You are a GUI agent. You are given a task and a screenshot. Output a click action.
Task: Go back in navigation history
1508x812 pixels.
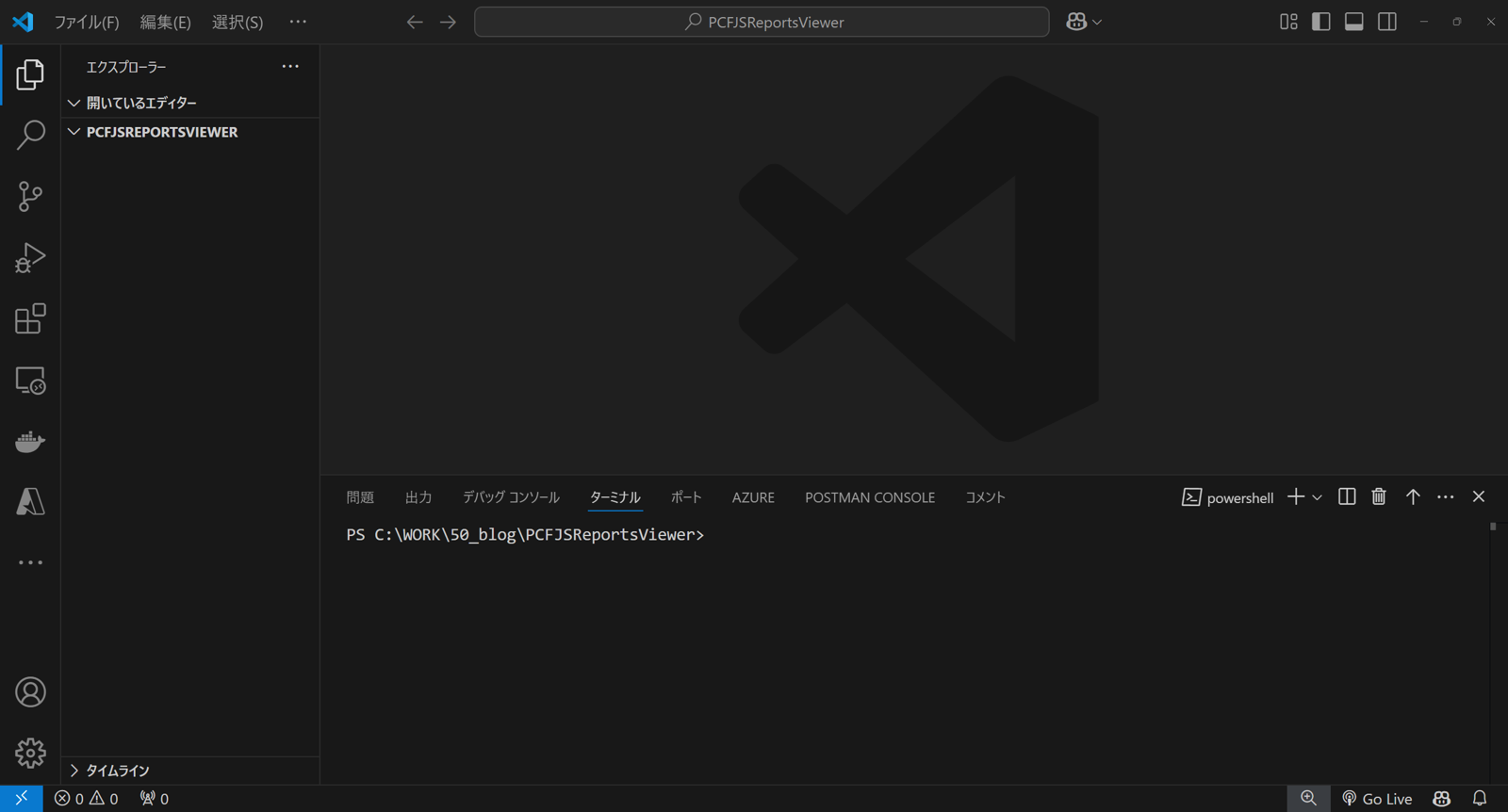click(x=415, y=22)
